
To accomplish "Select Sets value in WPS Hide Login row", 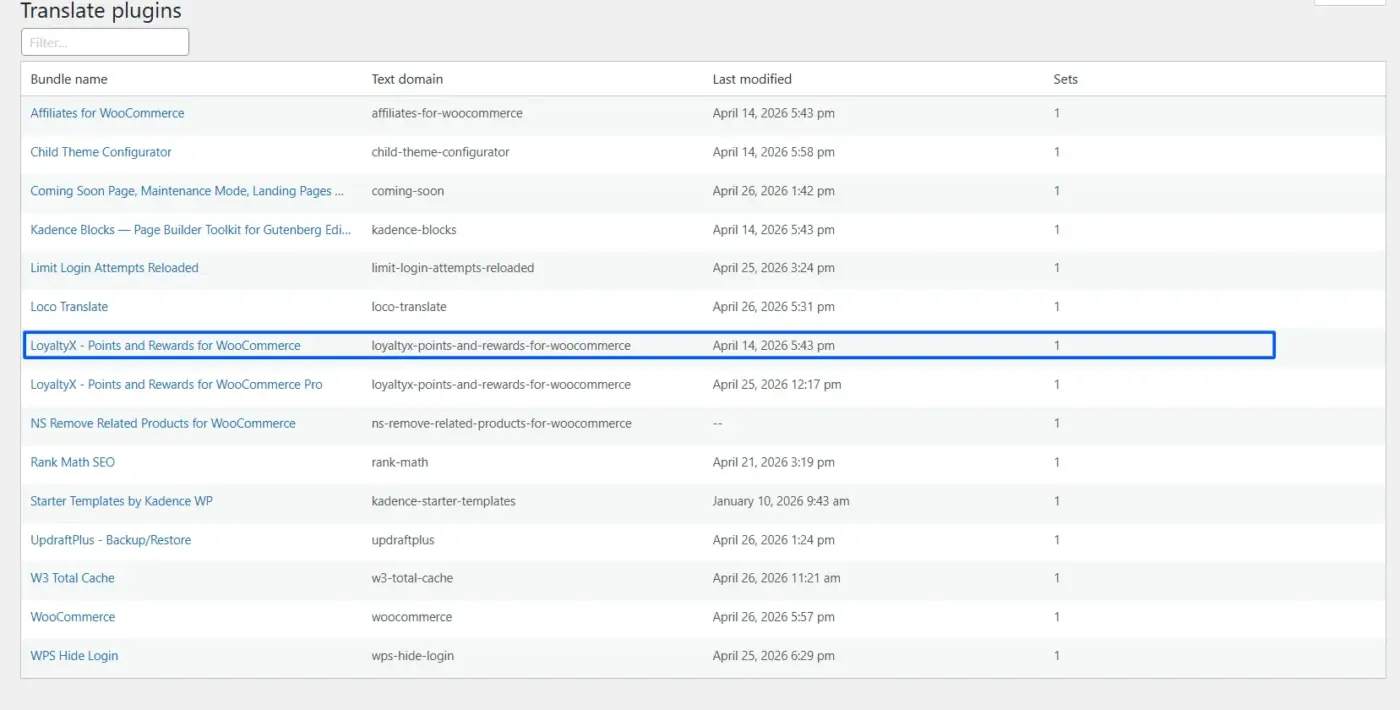I will pos(1057,656).
